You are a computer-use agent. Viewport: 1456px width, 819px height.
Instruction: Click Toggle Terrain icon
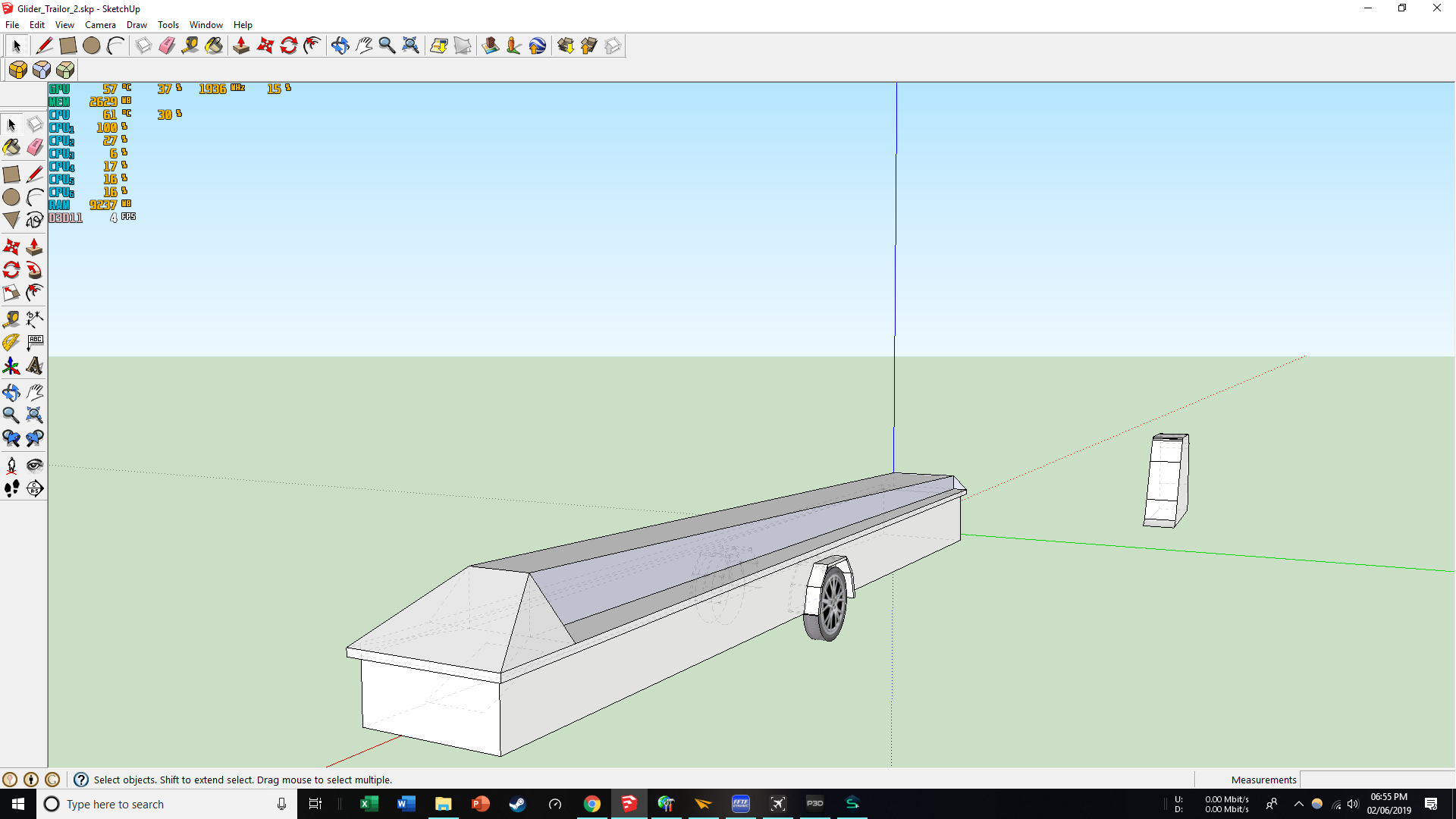(x=462, y=46)
